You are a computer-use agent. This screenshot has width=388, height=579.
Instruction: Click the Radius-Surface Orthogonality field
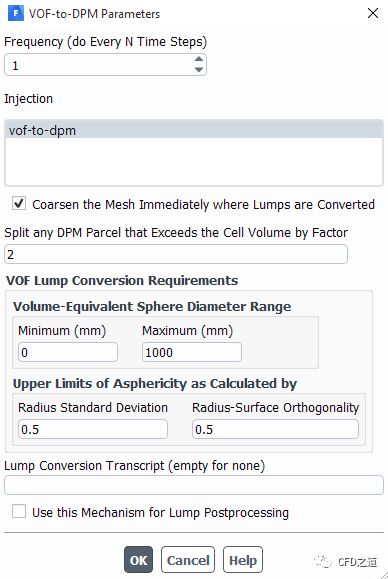pyautogui.click(x=275, y=429)
